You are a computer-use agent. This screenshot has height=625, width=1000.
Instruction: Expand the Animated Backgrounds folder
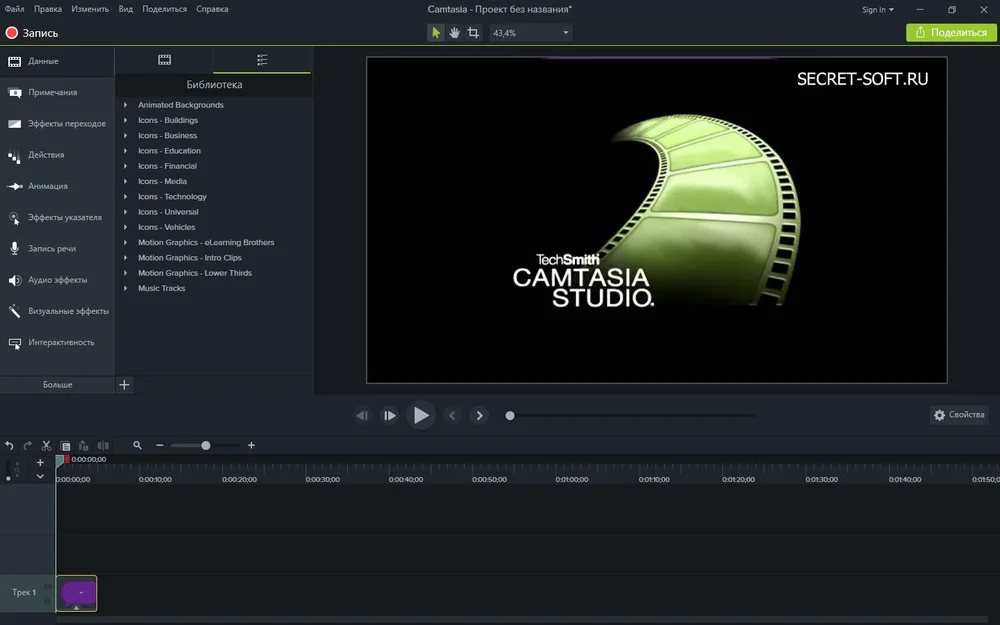(126, 105)
